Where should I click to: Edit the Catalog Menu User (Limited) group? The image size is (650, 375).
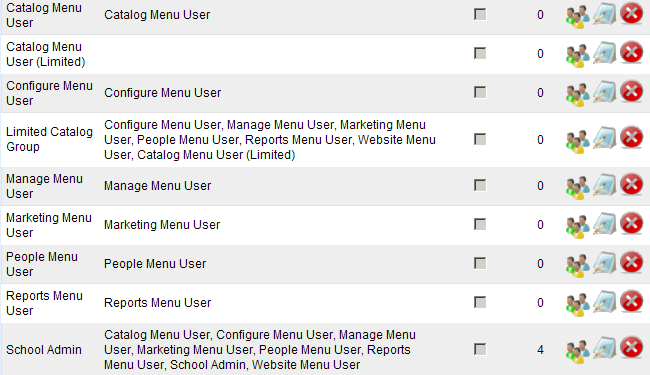pyautogui.click(x=604, y=53)
